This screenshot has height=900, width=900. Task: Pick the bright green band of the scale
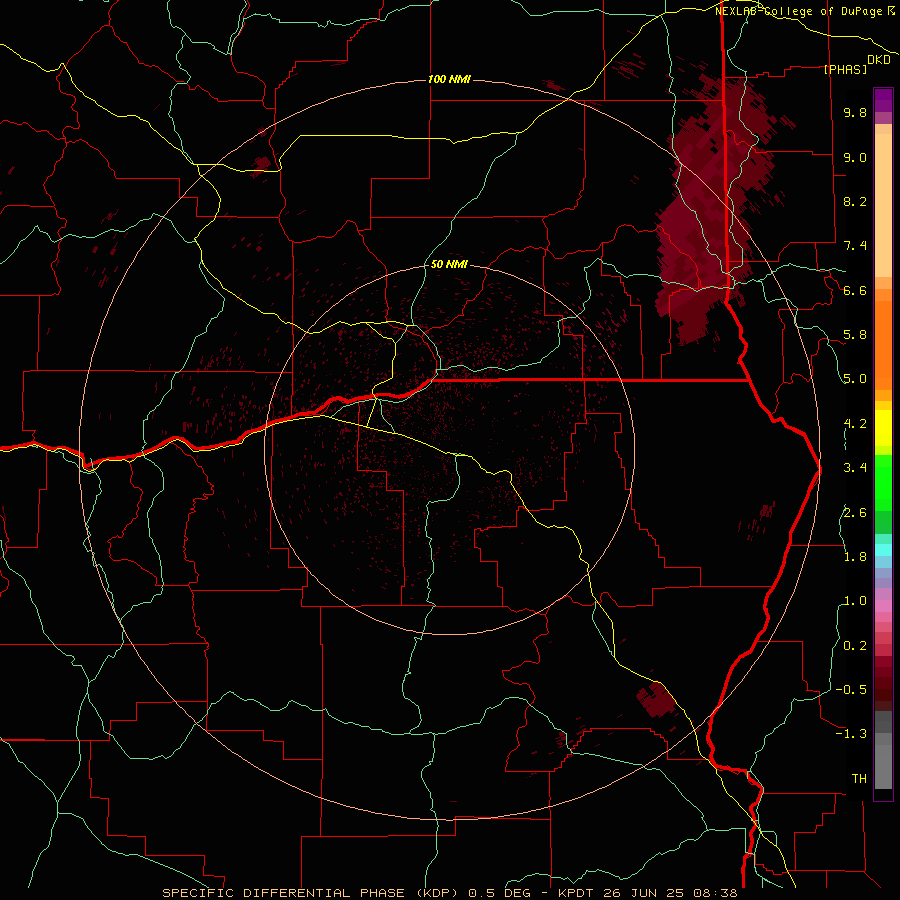(x=883, y=482)
